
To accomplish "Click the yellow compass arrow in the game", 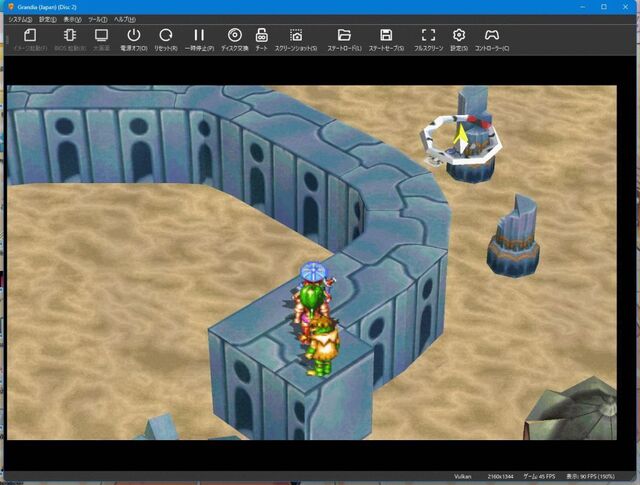I will pos(460,138).
